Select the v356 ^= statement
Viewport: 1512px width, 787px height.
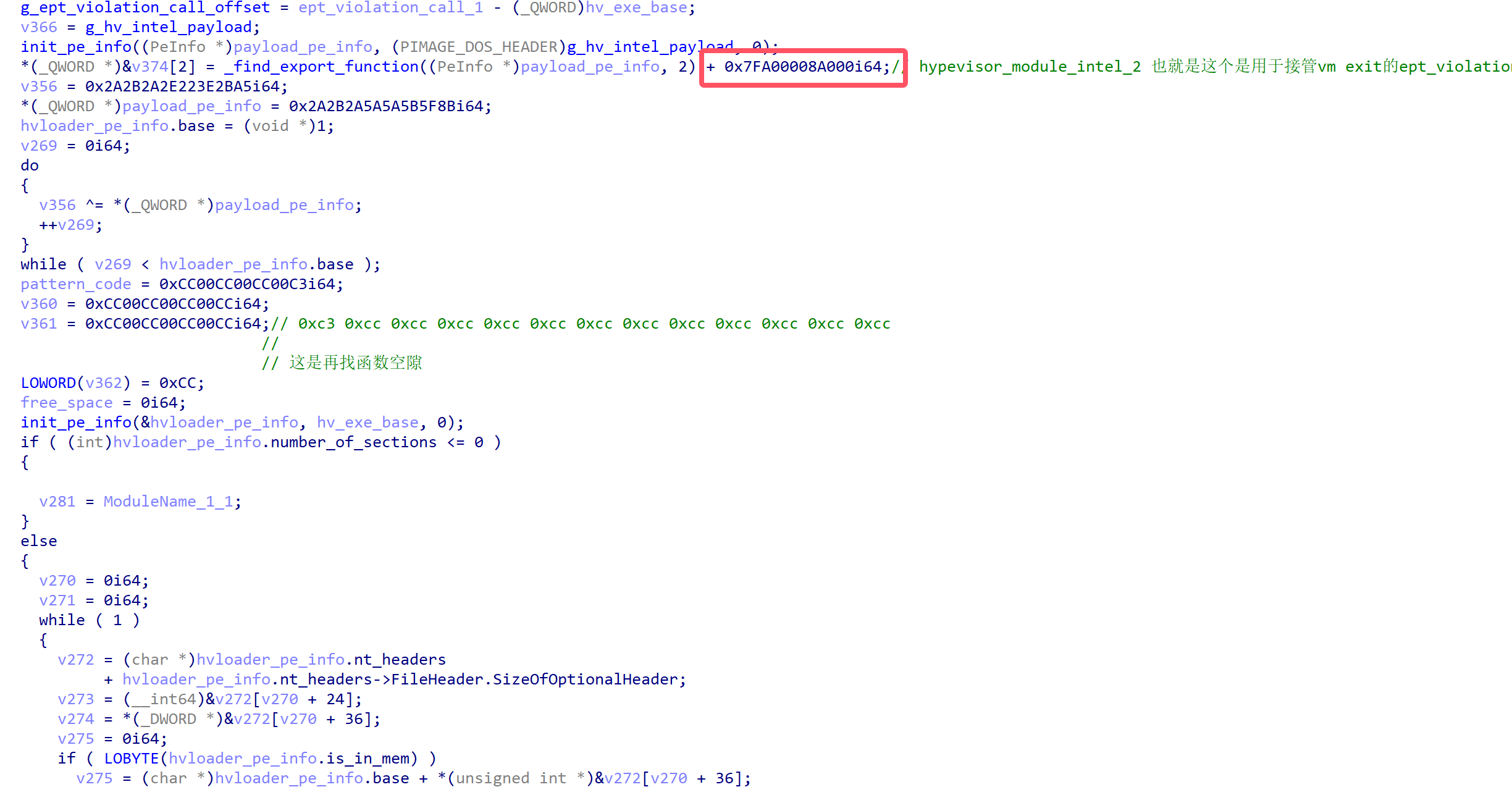coord(201,205)
